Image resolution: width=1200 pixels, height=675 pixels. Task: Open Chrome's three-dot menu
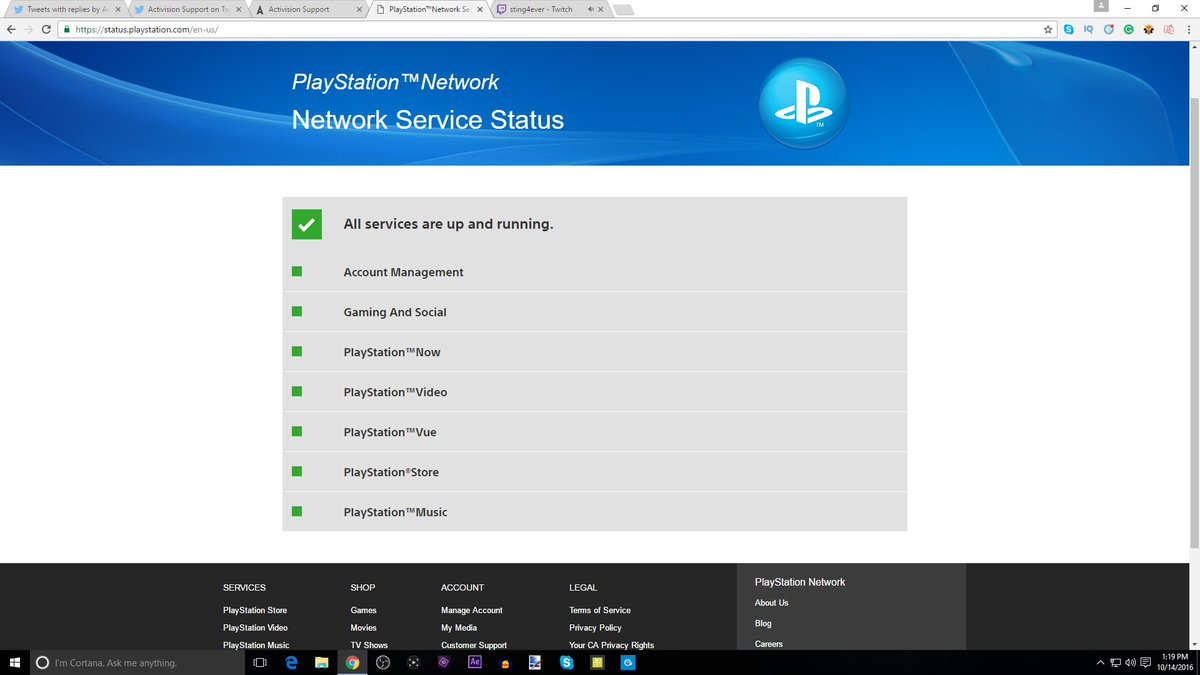[x=1188, y=29]
